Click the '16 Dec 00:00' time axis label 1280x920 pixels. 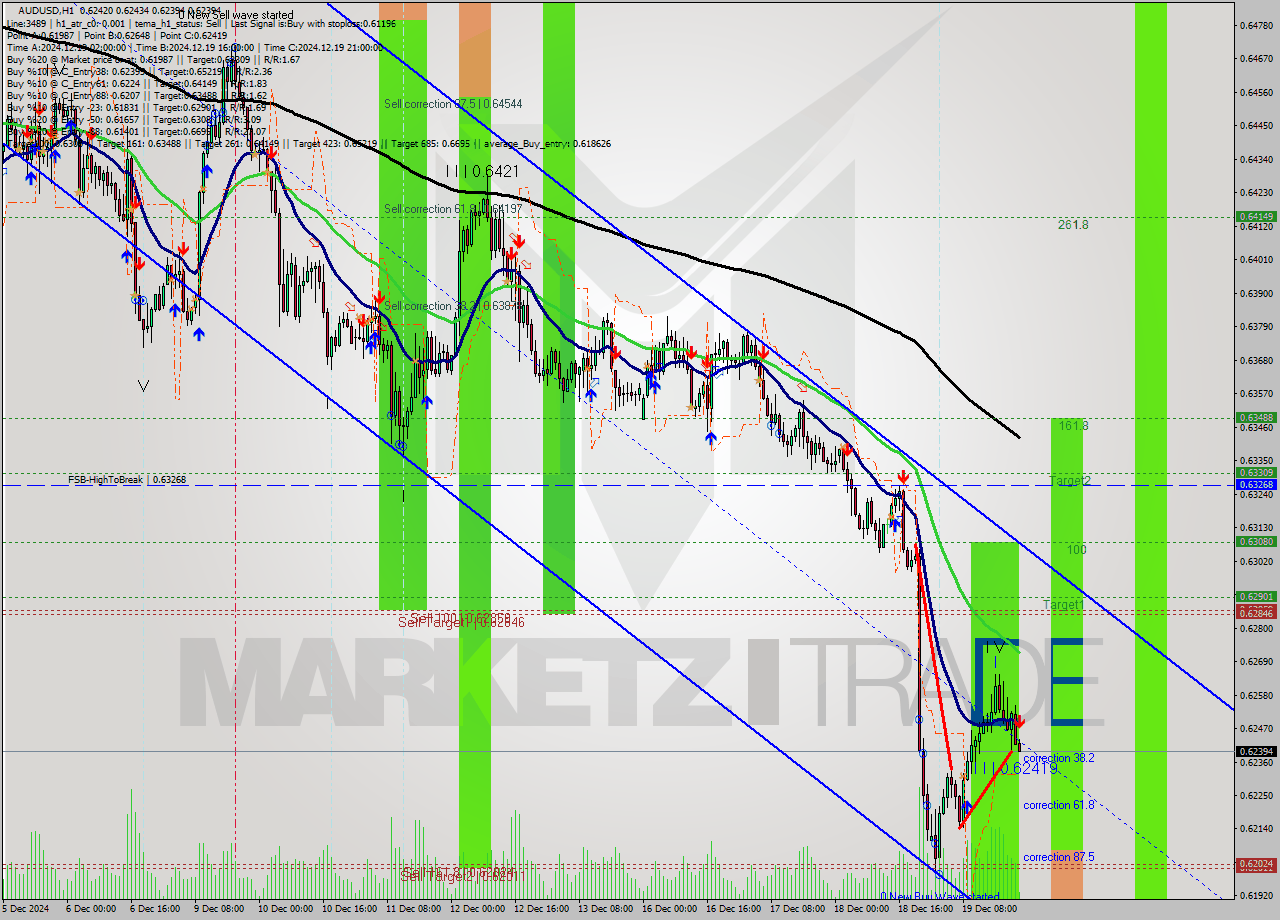(669, 909)
